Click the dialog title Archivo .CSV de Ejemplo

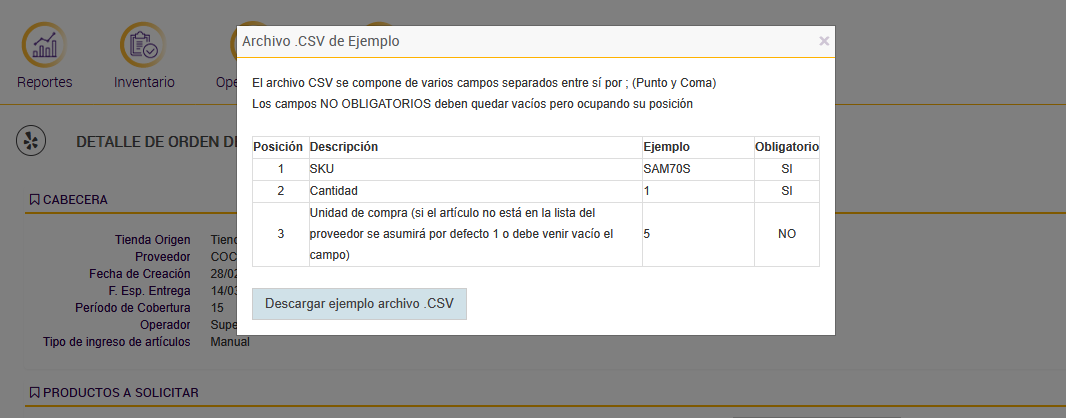(321, 41)
